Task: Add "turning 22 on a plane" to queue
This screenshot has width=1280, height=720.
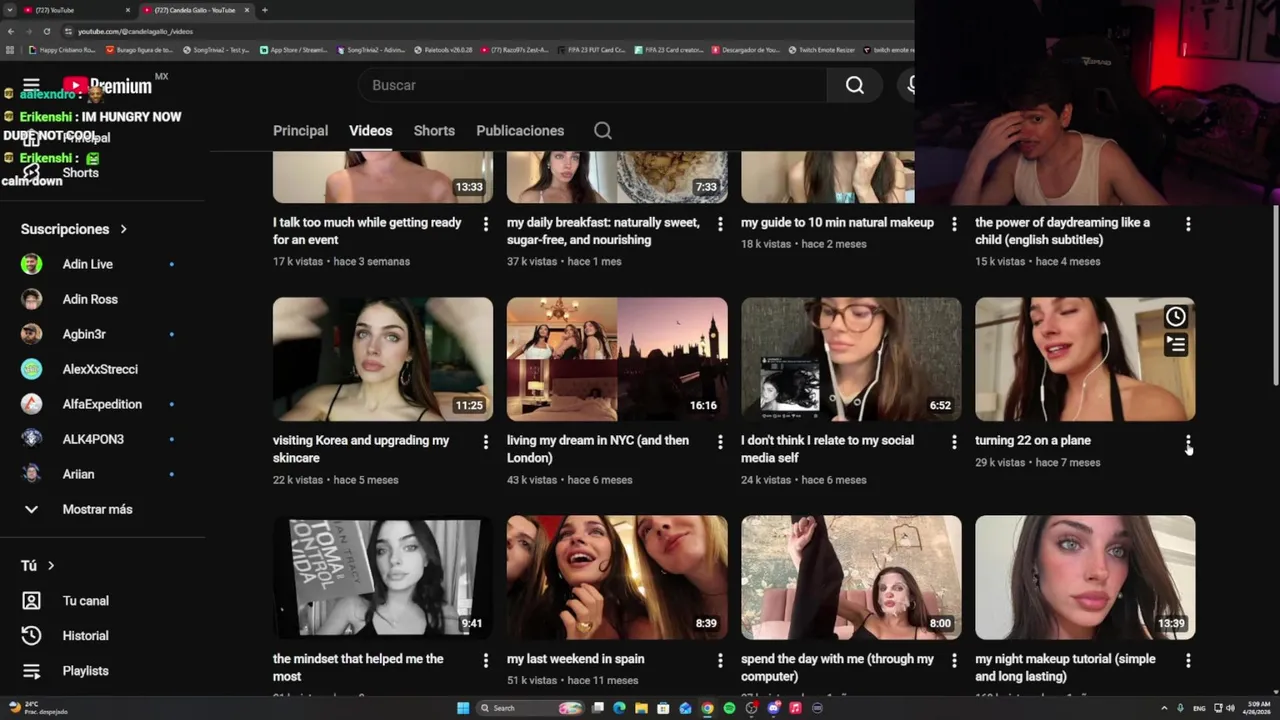Action: click(x=1176, y=345)
